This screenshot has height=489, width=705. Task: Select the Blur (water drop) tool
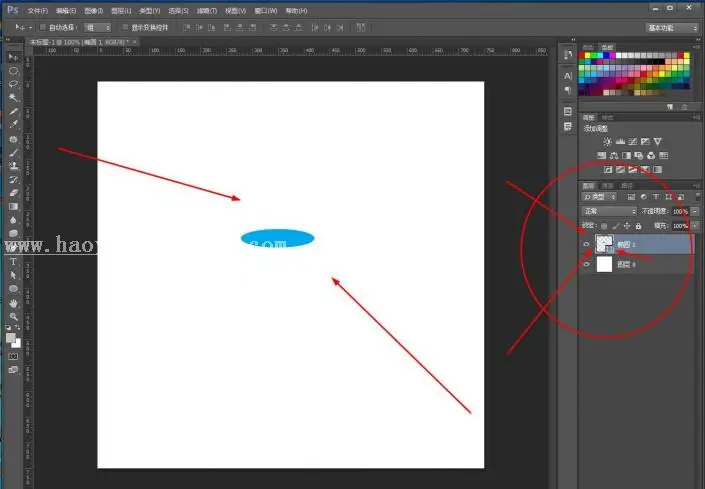13,220
